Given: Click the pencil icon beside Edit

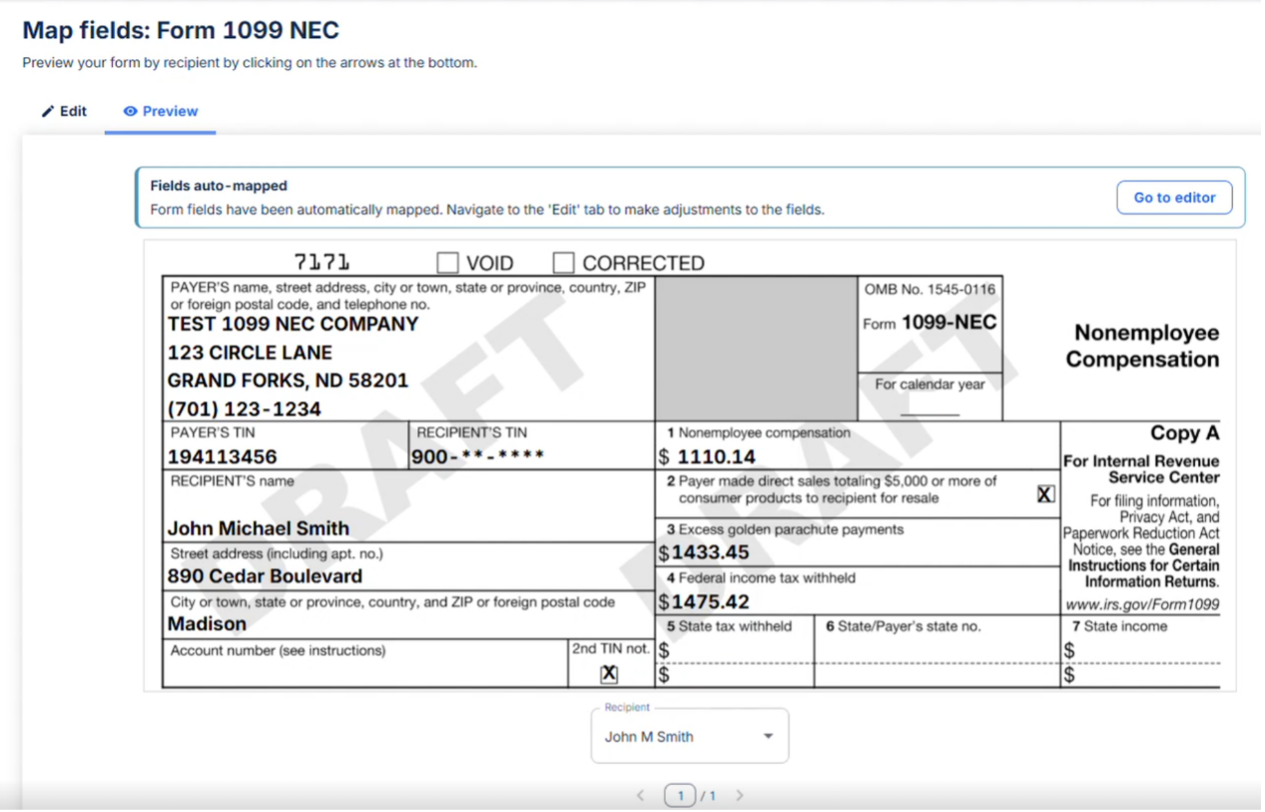Looking at the screenshot, I should coord(47,111).
